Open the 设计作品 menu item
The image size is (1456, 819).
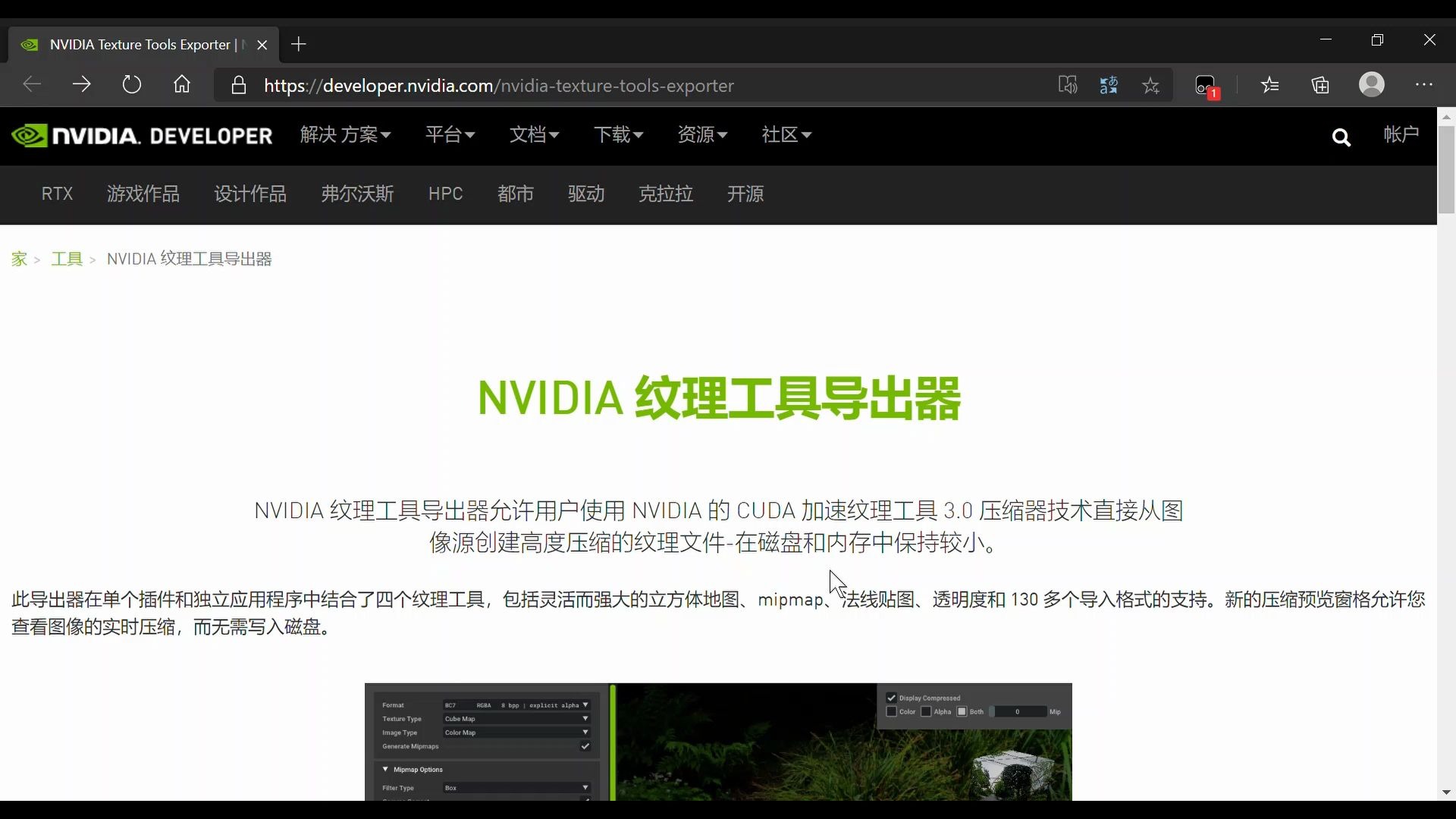249,194
